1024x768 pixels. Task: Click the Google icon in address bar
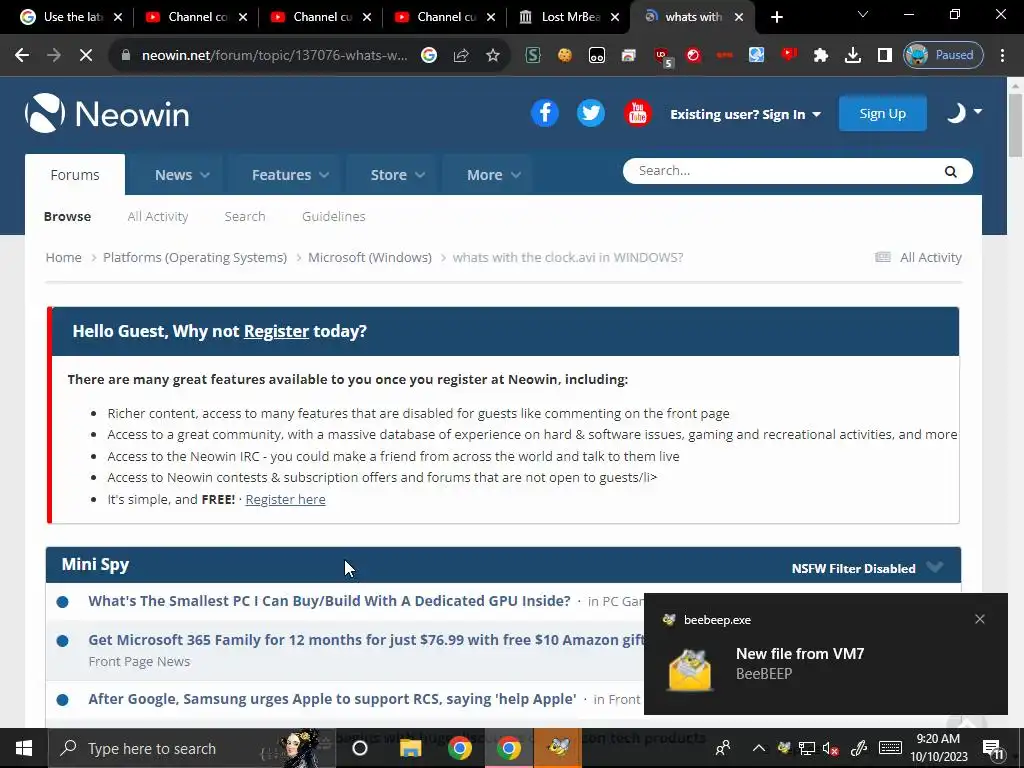[429, 55]
